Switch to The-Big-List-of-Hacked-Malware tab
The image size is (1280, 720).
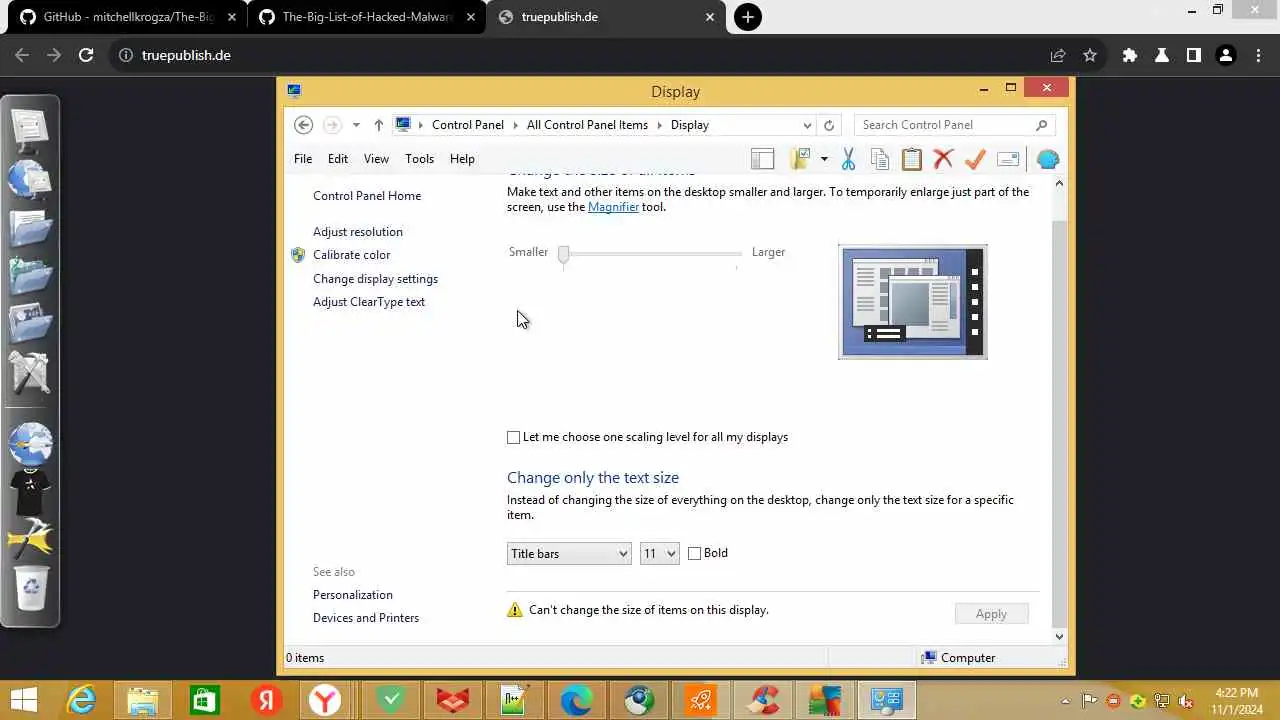366,17
